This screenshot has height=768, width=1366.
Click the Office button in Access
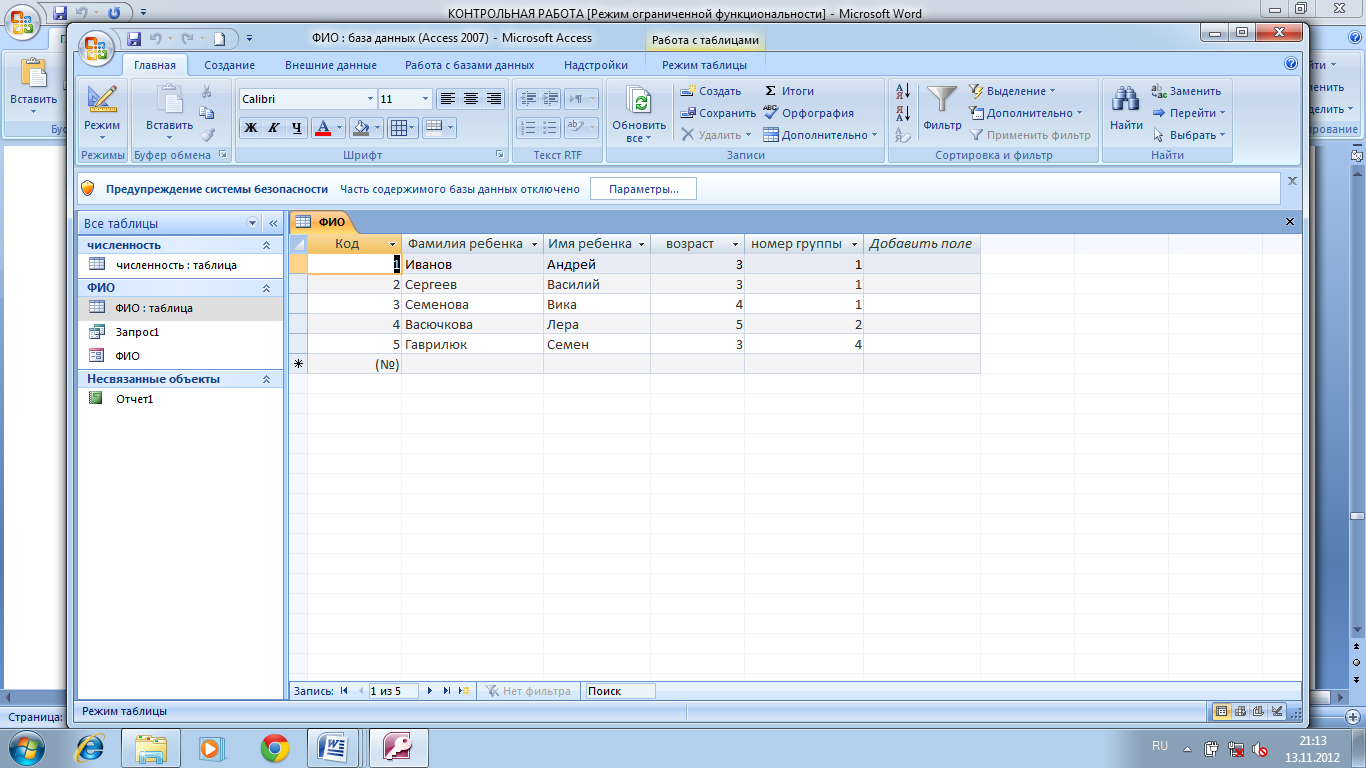[97, 47]
